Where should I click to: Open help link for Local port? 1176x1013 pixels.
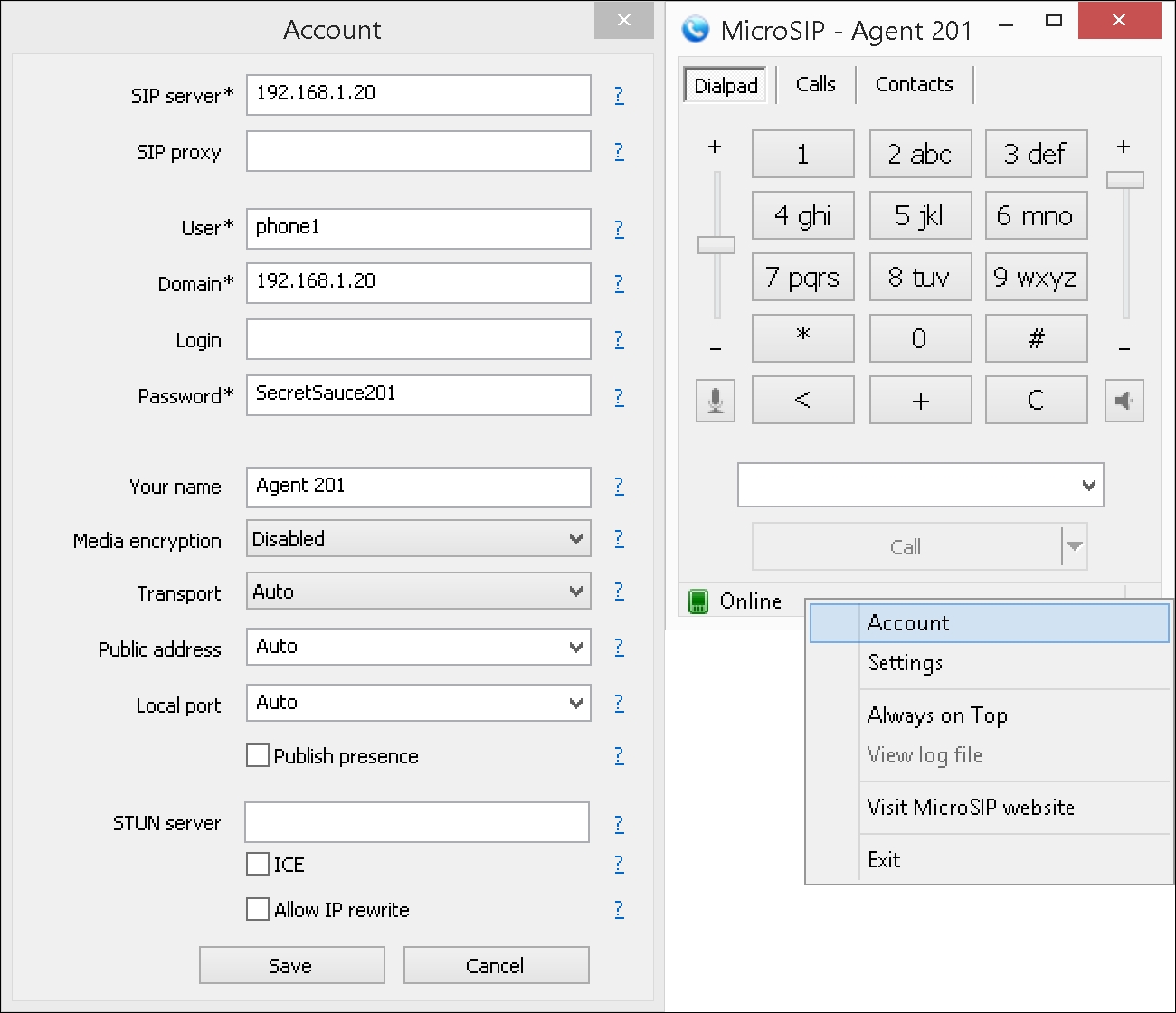point(619,703)
